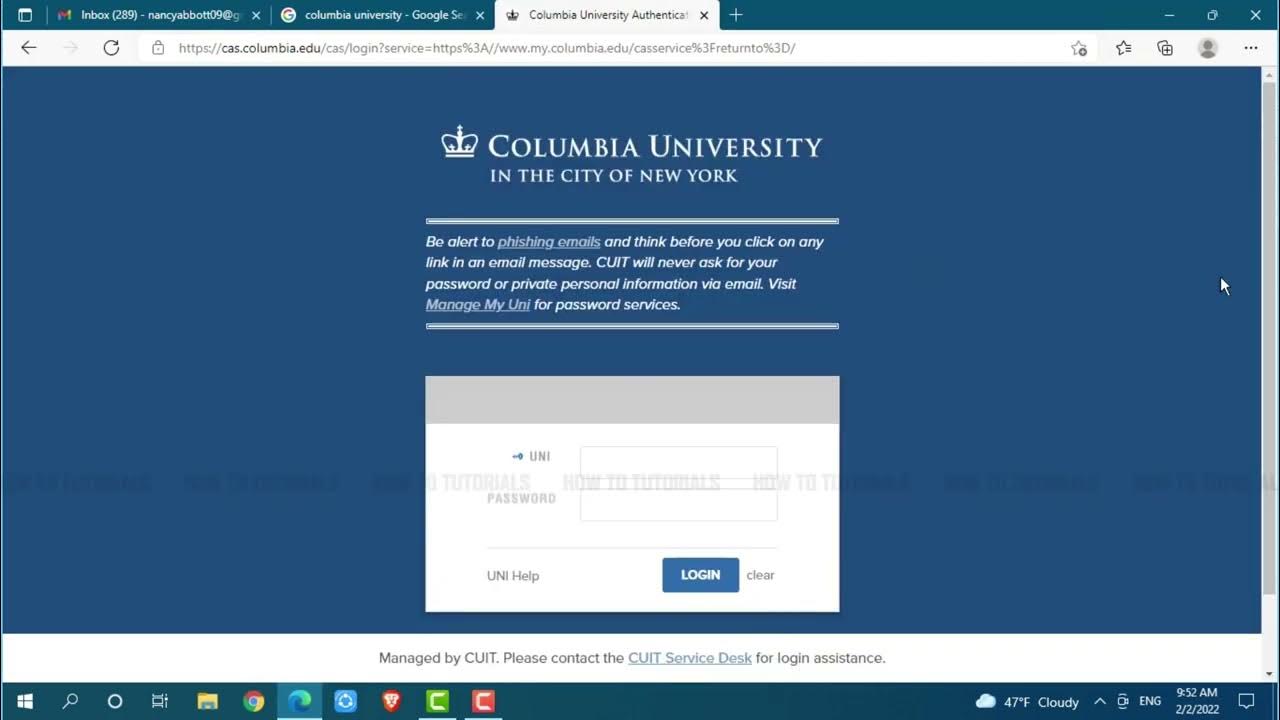Image resolution: width=1280 pixels, height=720 pixels.
Task: Close the Google Search tab
Action: click(480, 15)
